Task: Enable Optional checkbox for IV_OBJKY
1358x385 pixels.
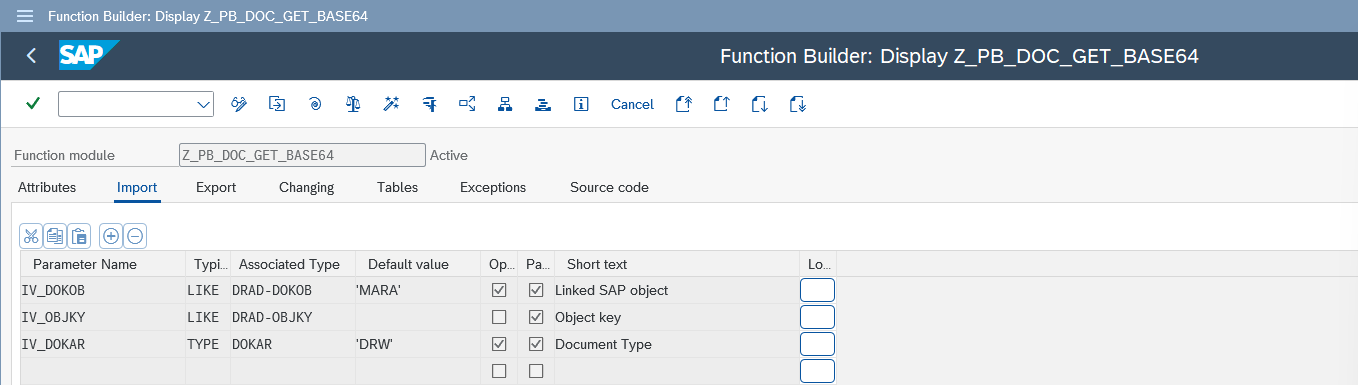Action: click(x=499, y=317)
